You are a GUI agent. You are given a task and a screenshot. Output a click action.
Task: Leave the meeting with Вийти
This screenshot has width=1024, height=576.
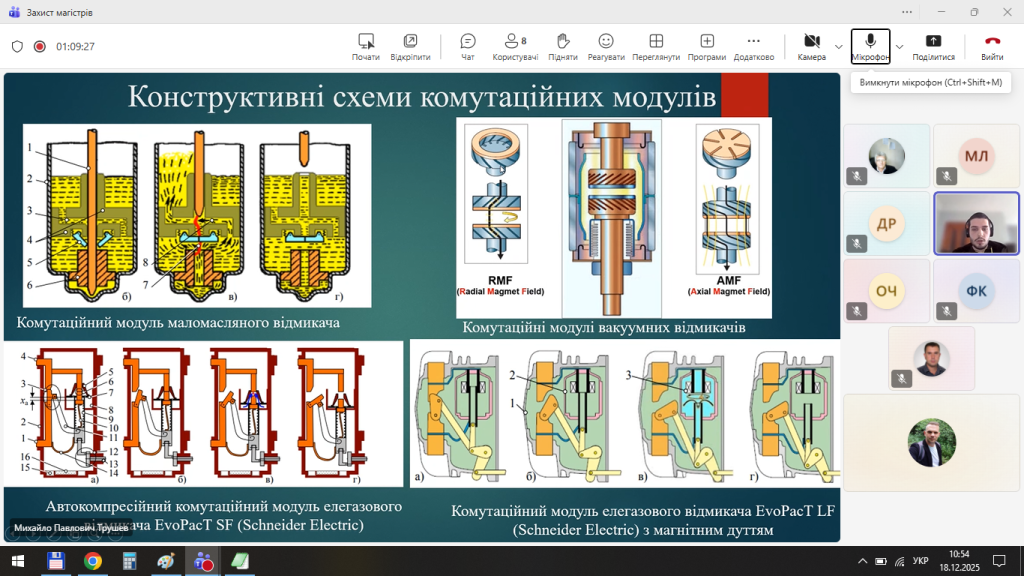click(992, 46)
